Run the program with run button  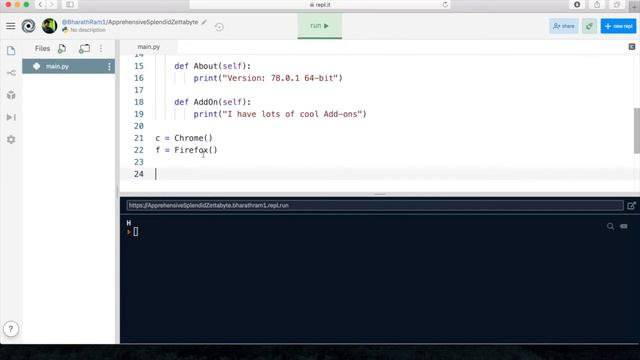coord(320,26)
